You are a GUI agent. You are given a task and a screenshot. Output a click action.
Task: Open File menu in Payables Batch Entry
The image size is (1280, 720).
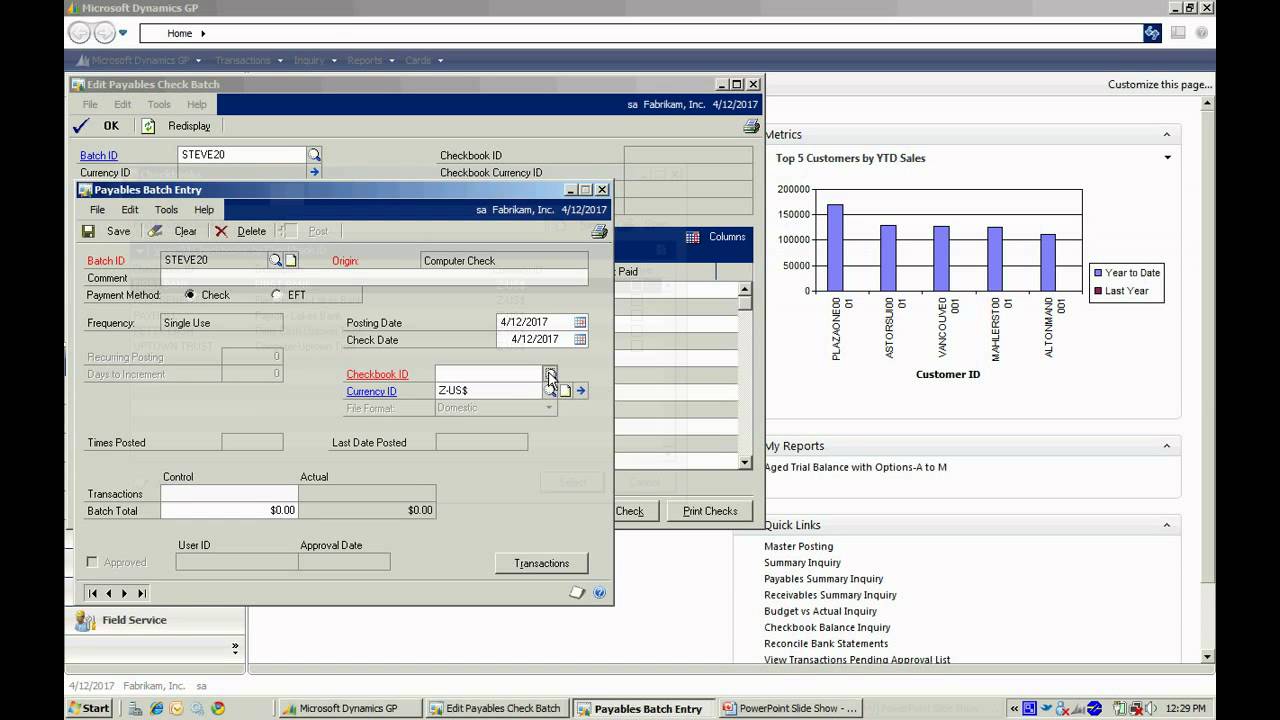(97, 210)
